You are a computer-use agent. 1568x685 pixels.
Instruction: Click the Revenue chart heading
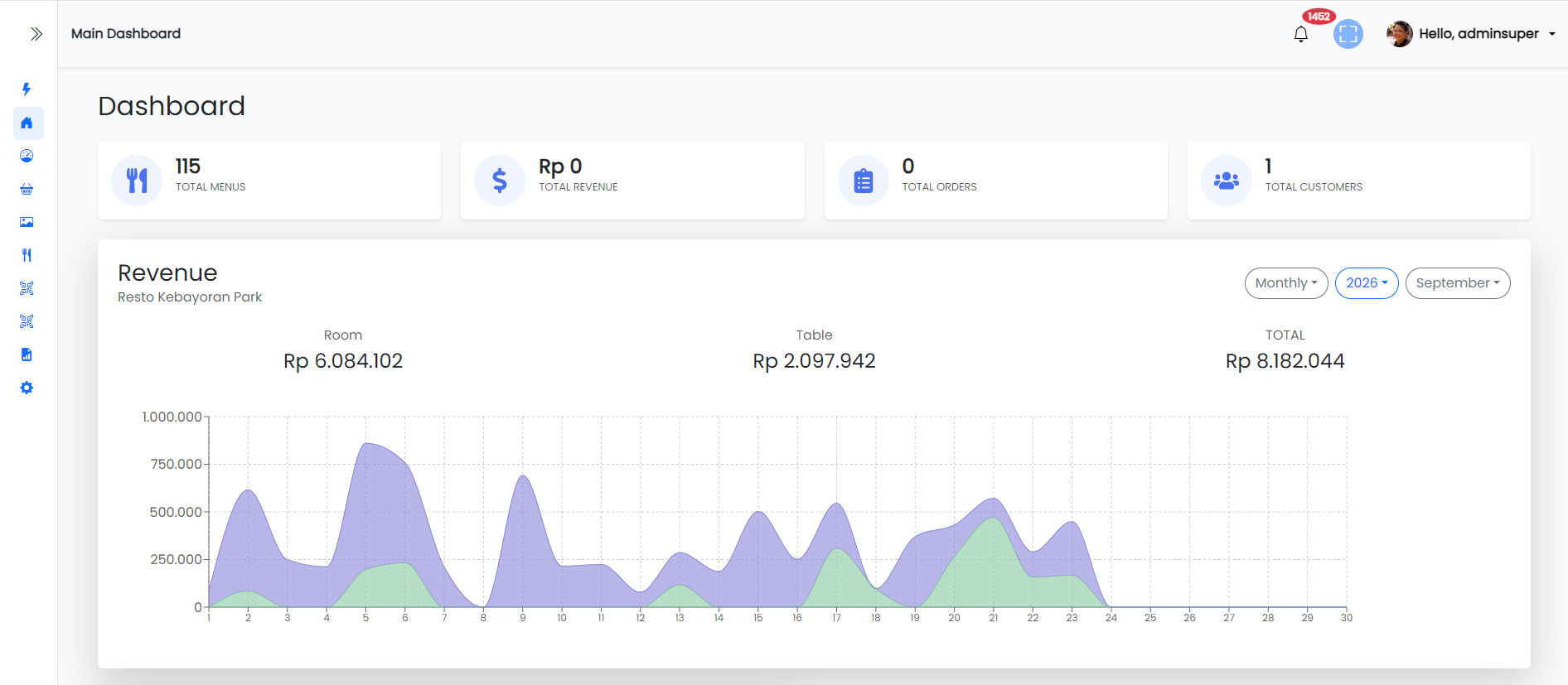click(167, 273)
